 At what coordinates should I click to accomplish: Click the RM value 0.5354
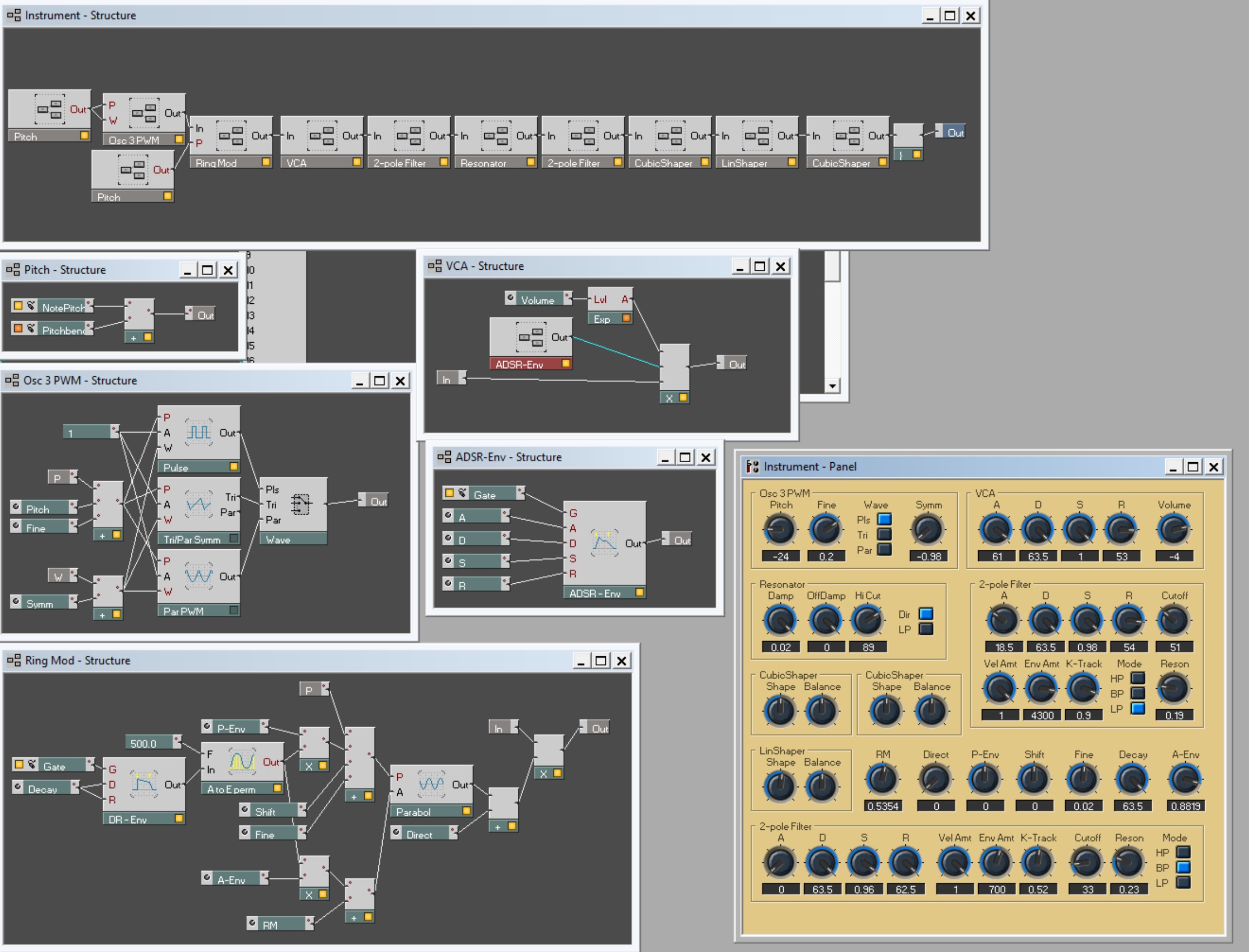[883, 806]
